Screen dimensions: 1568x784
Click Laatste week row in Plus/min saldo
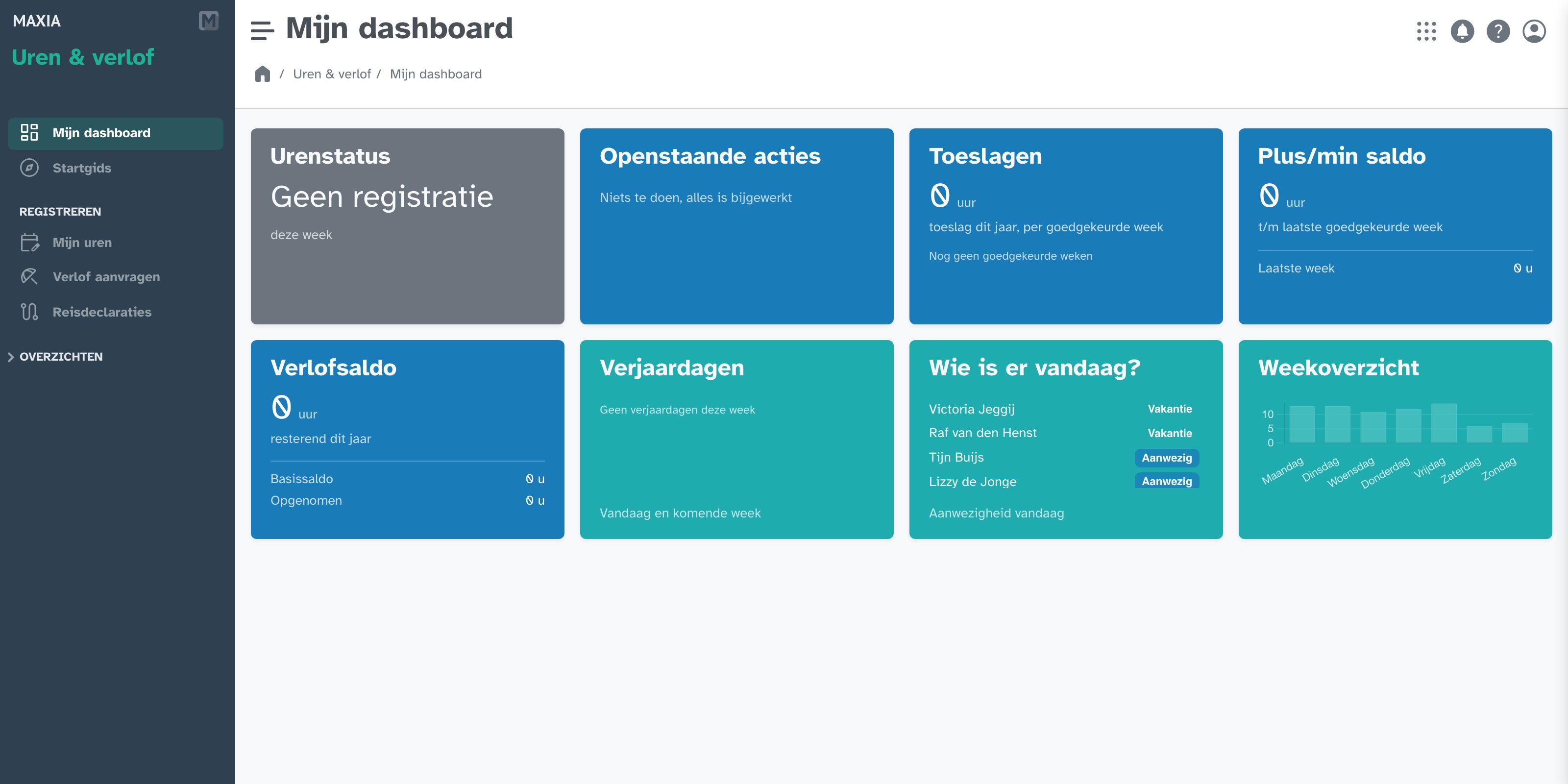(x=1395, y=269)
